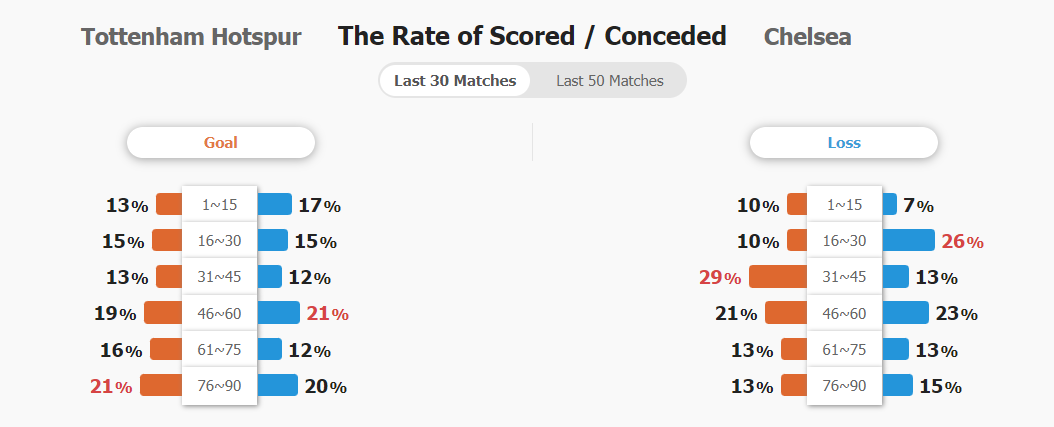The image size is (1054, 427).
Task: Click orange 19% bar in Goal chart
Action: 163,313
